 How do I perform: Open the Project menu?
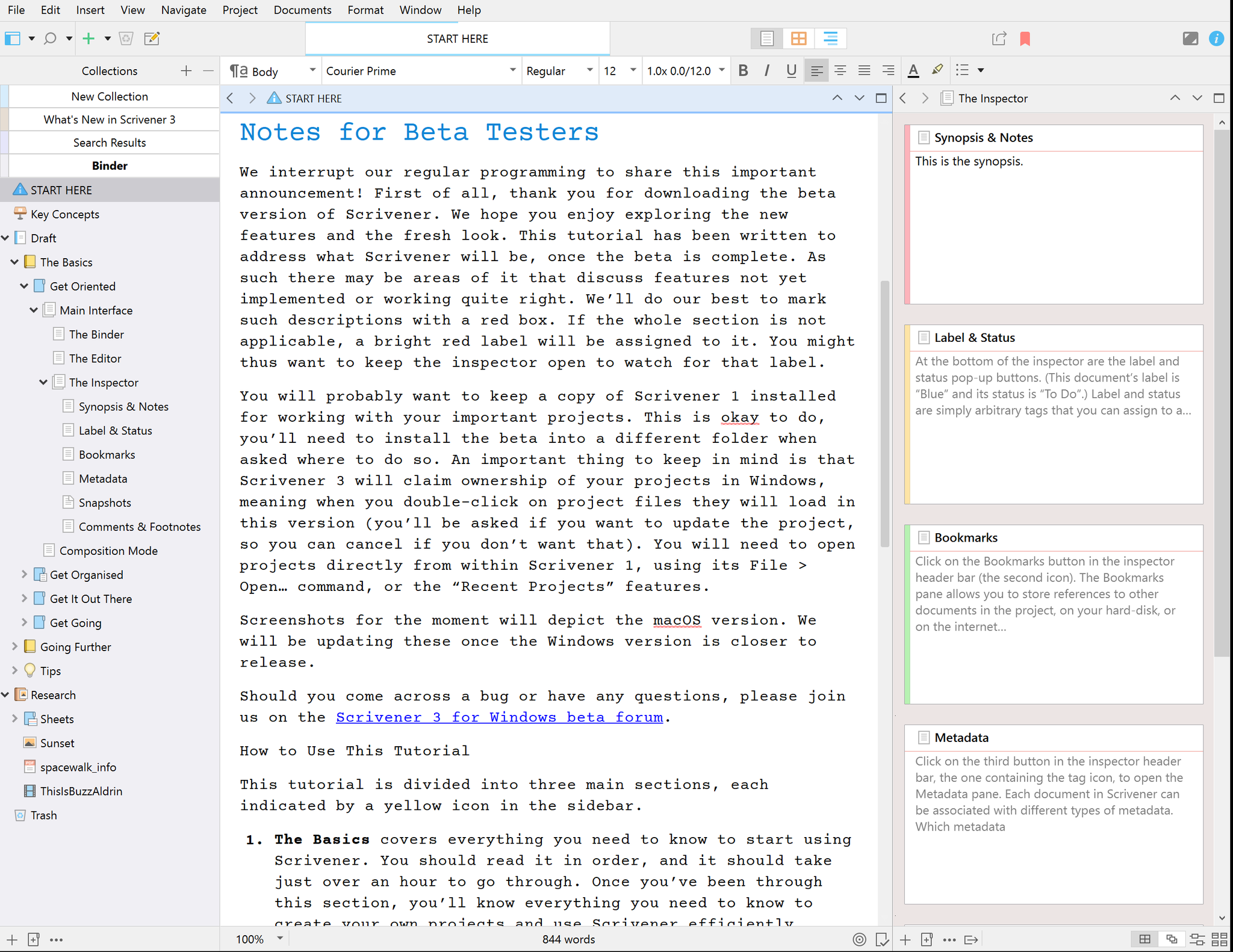tap(240, 10)
